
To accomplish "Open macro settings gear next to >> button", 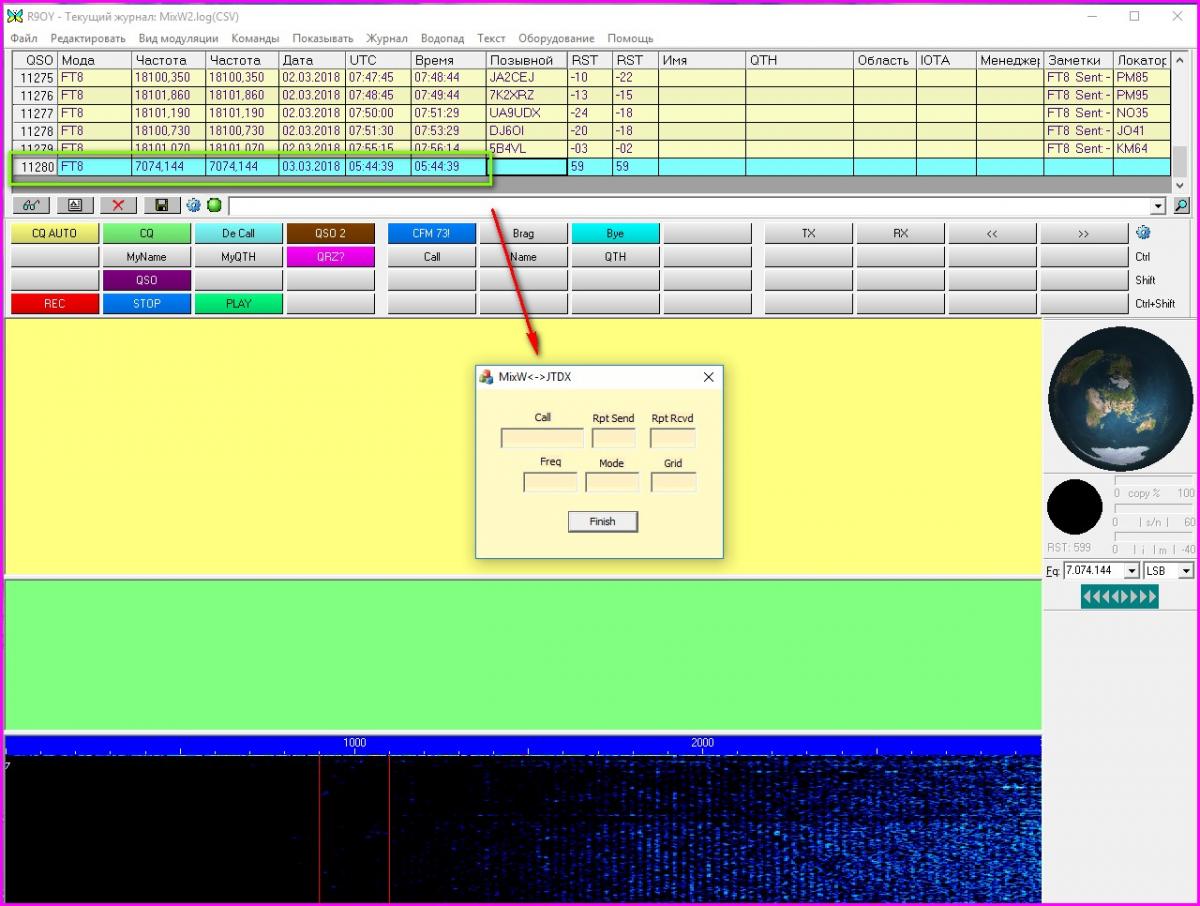I will 1143,232.
